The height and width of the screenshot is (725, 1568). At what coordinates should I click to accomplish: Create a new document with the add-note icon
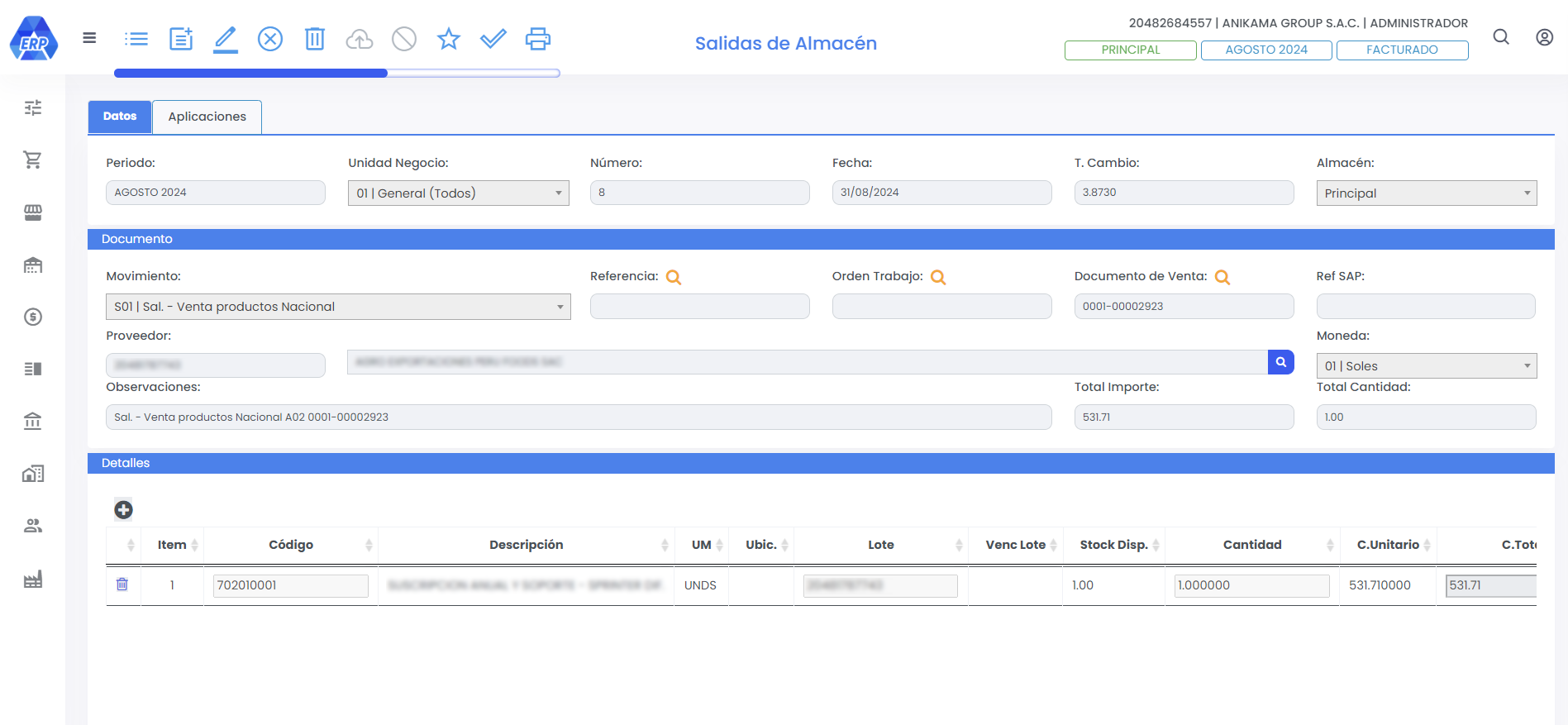pyautogui.click(x=181, y=39)
